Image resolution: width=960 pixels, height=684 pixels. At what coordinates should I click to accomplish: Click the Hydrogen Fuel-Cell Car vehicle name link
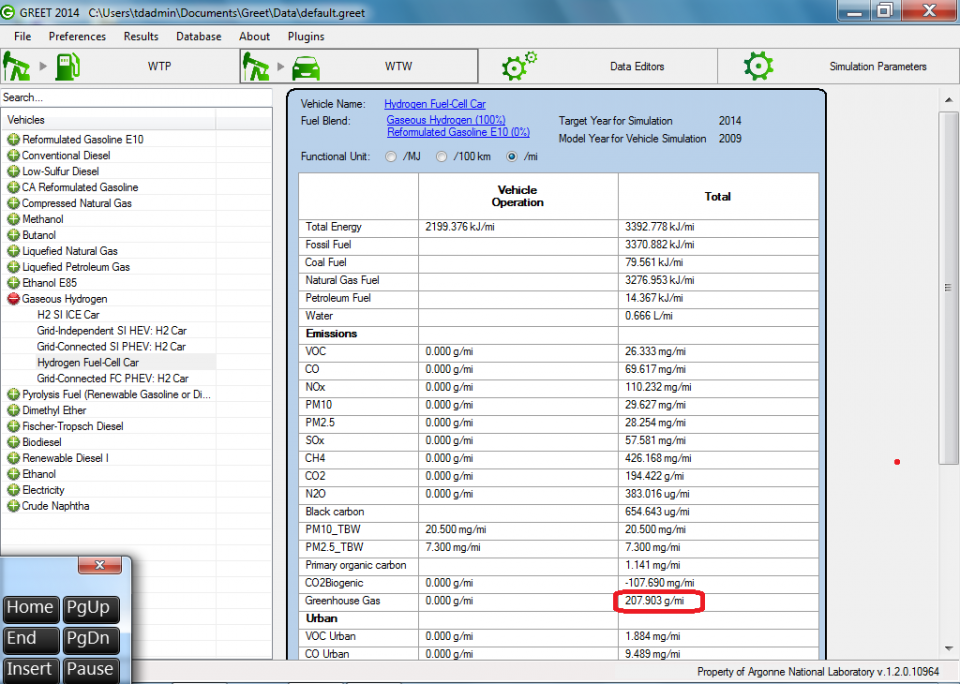(x=435, y=104)
